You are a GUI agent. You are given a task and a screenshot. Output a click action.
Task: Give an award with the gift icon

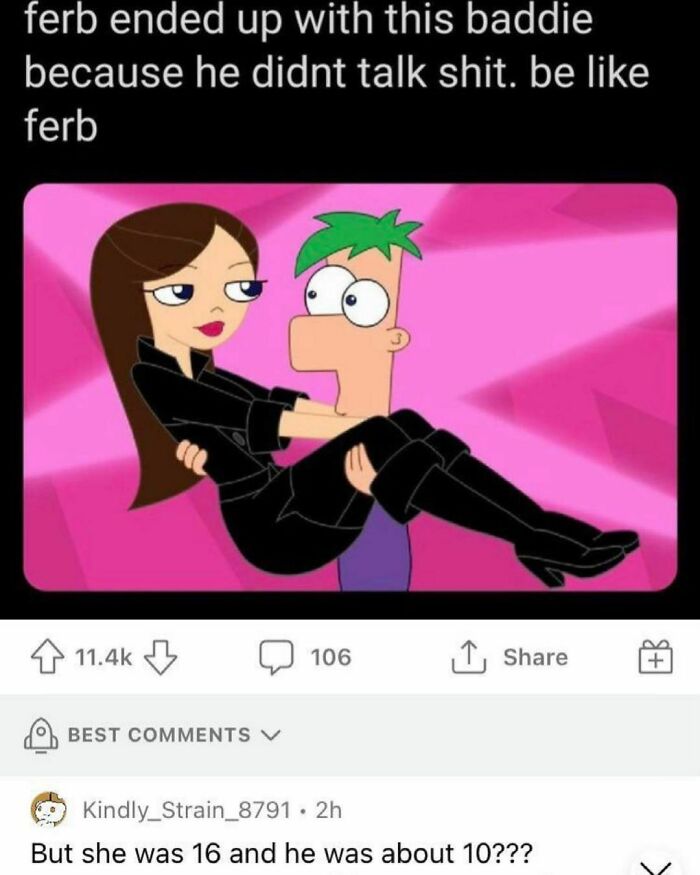[x=656, y=656]
